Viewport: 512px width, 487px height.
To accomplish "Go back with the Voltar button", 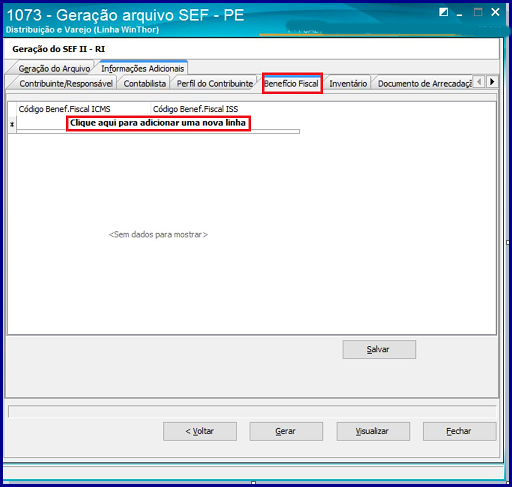I will [x=200, y=431].
